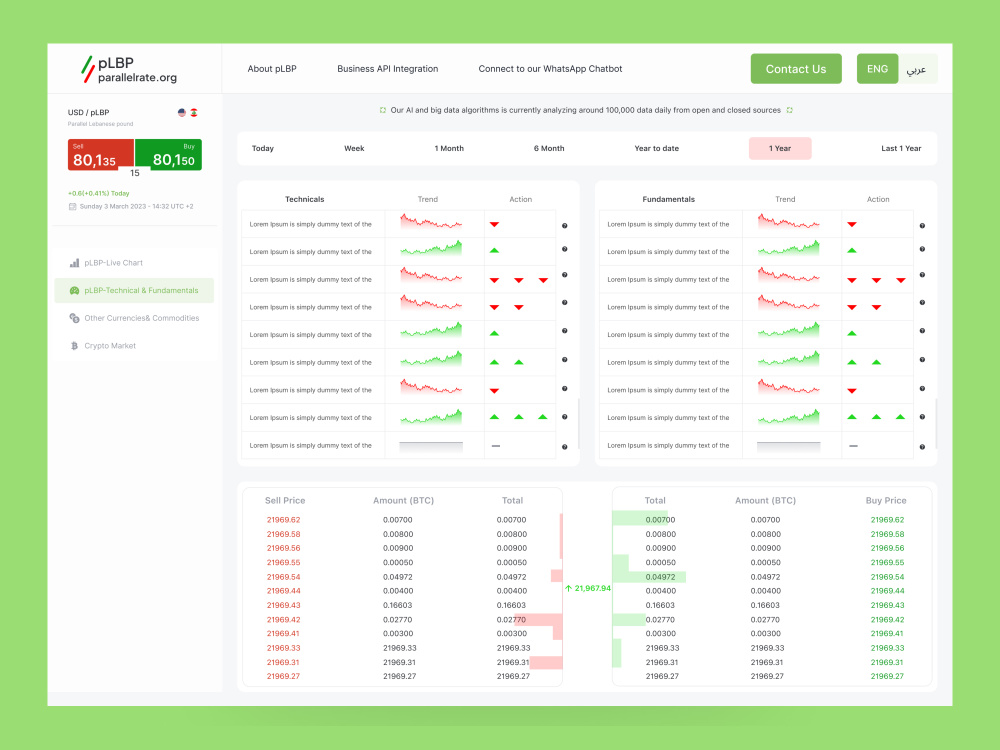Click the spread value 15
The height and width of the screenshot is (750, 1000).
[x=135, y=173]
